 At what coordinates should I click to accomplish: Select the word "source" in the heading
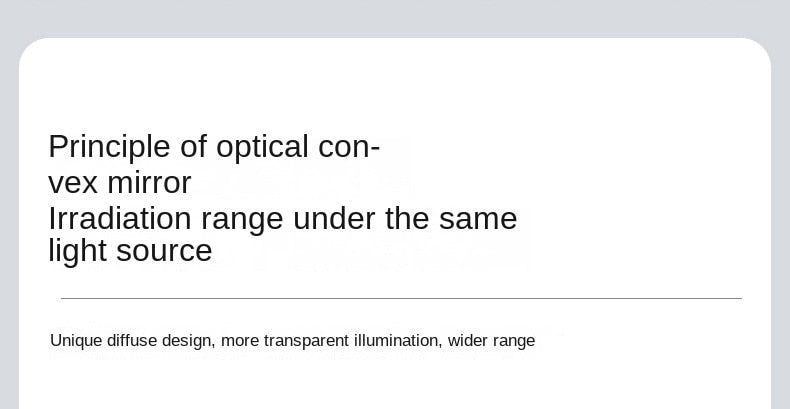click(x=164, y=252)
